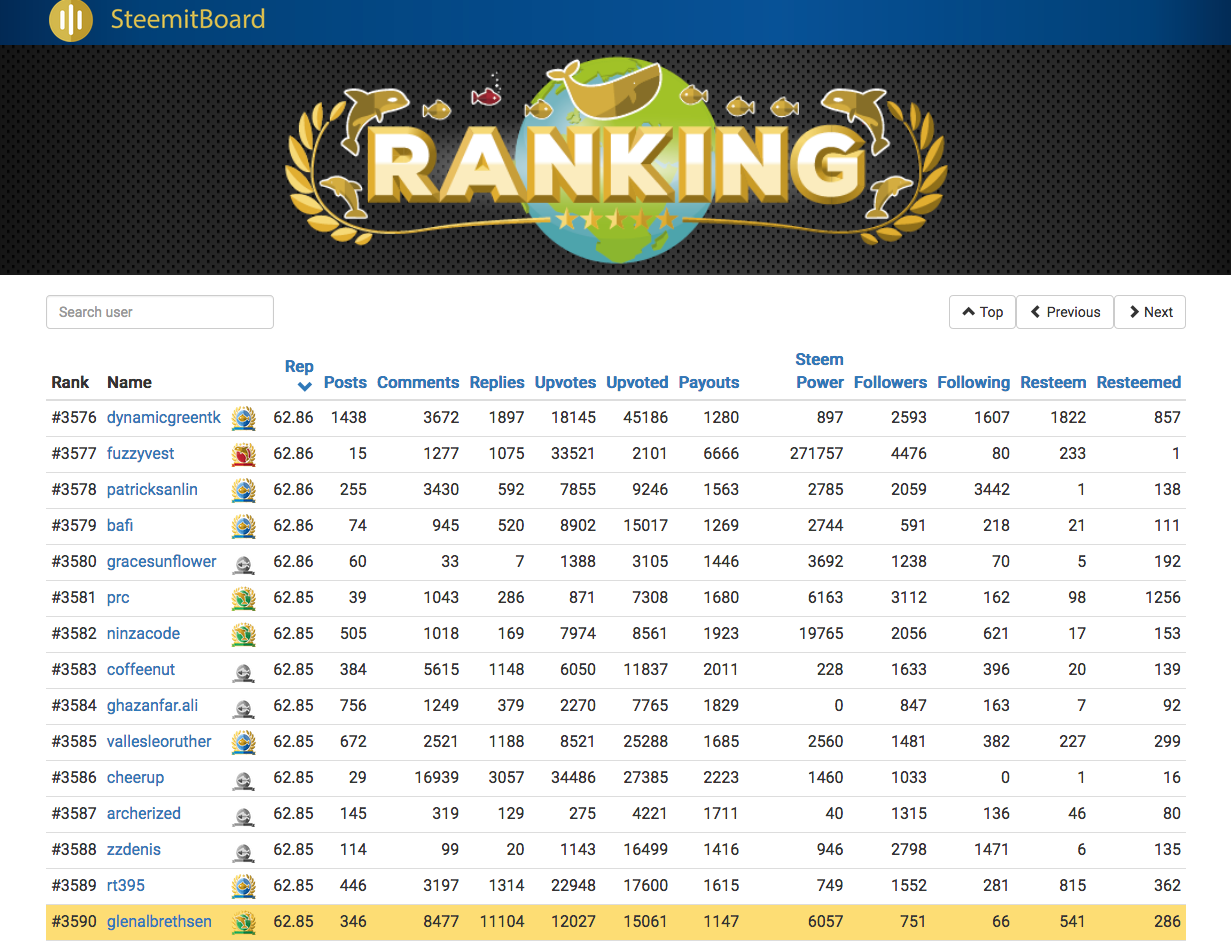The width and height of the screenshot is (1231, 949).
Task: Go to Top of ranking
Action: pyautogui.click(x=982, y=312)
